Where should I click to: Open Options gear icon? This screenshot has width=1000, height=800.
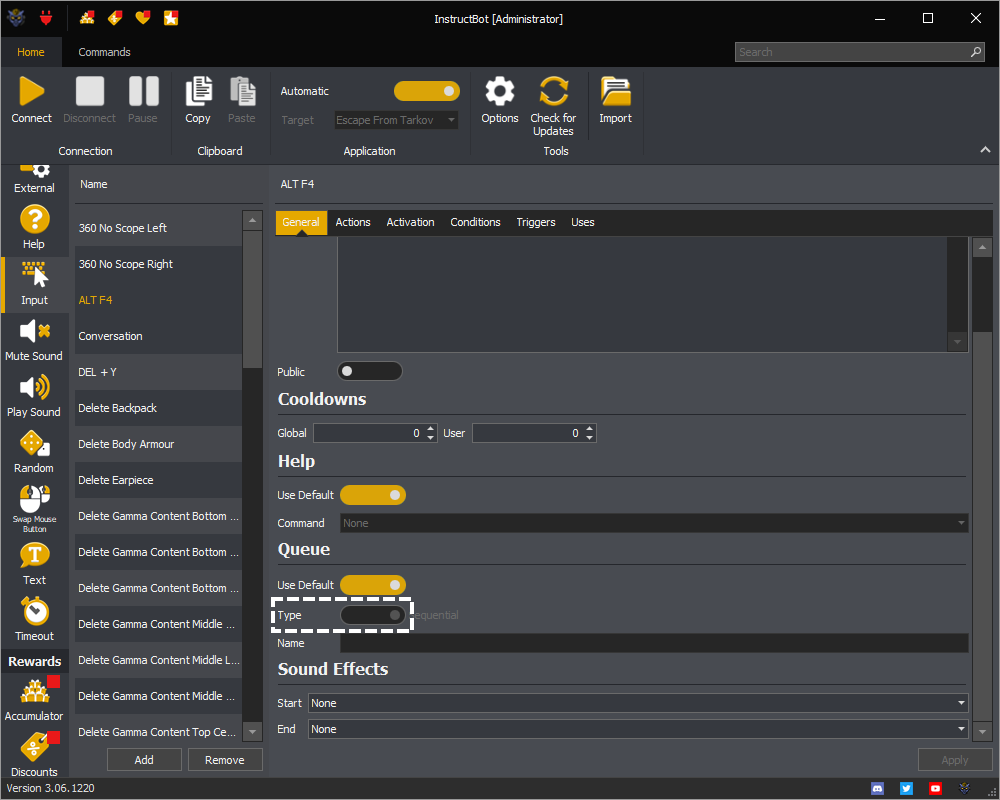click(x=499, y=91)
